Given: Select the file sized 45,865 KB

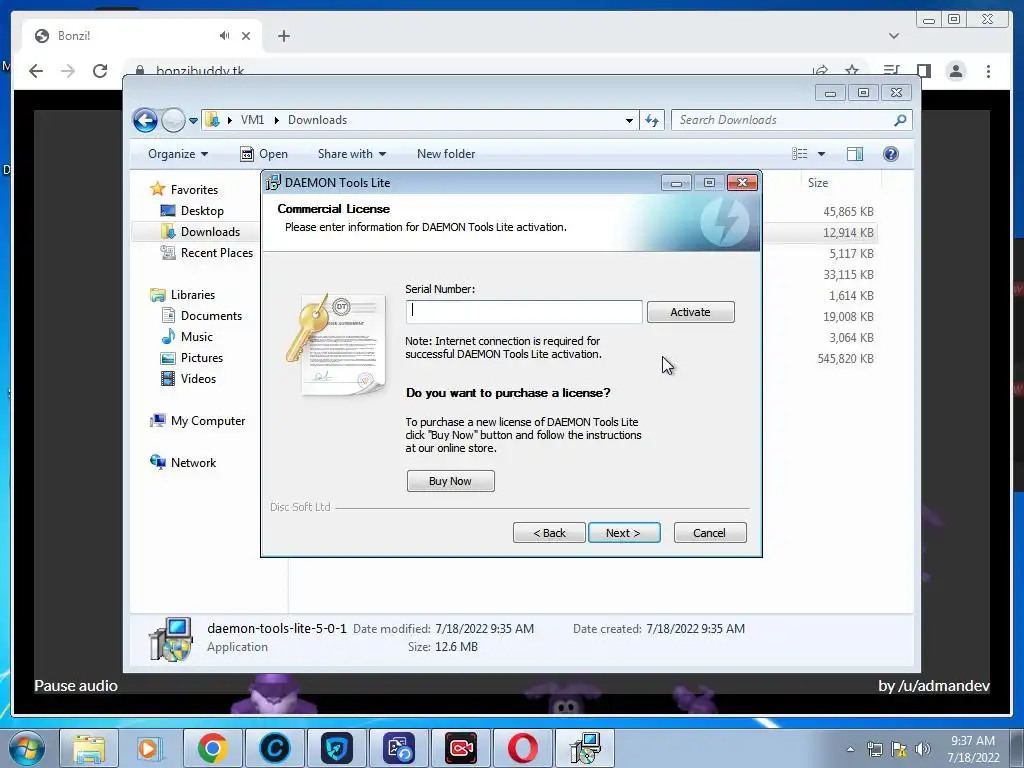Looking at the screenshot, I should point(848,212).
